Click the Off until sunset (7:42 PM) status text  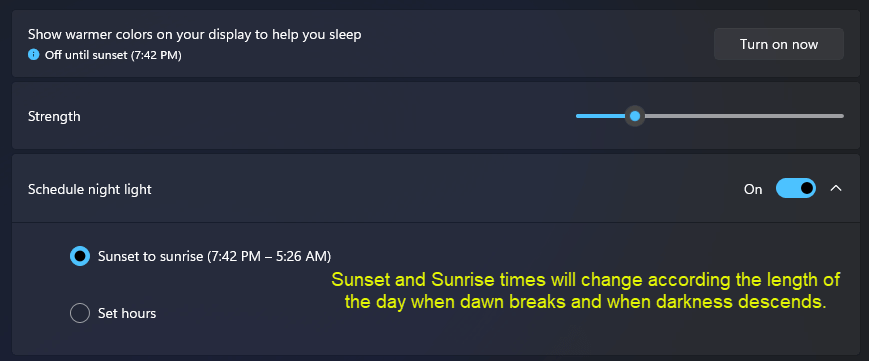click(x=113, y=55)
